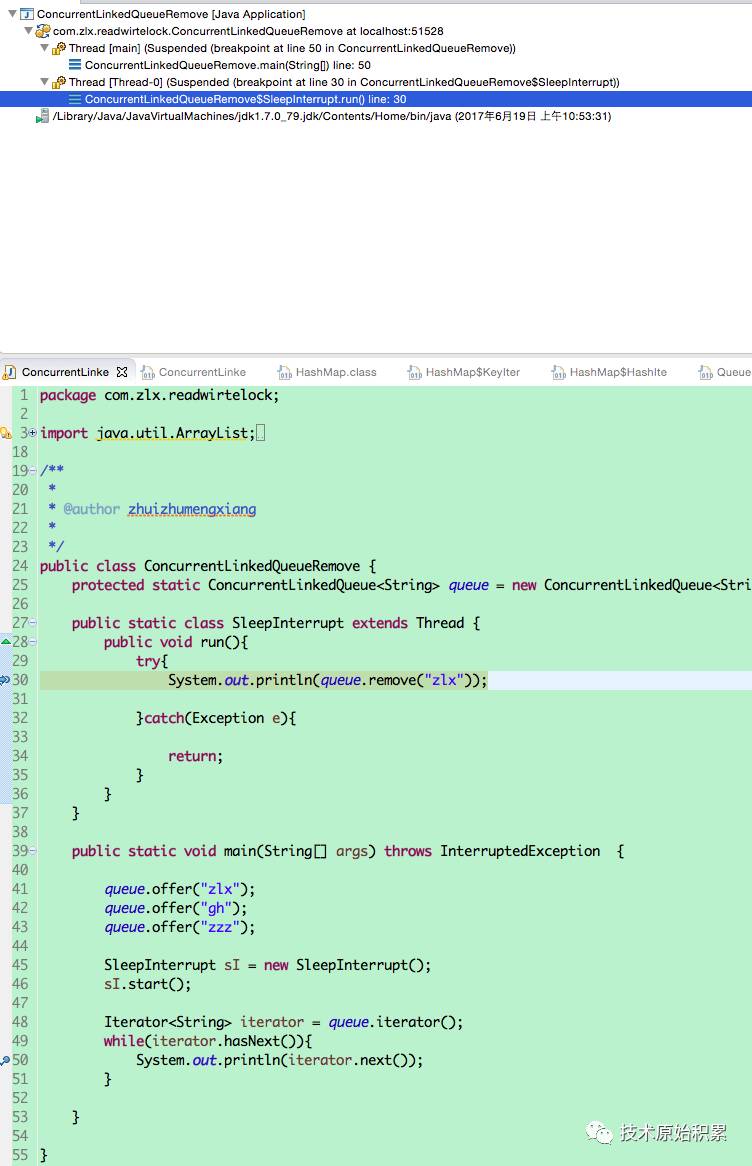The height and width of the screenshot is (1166, 752).
Task: Close the active ConcurrentLinke editor tab
Action: pyautogui.click(x=122, y=372)
